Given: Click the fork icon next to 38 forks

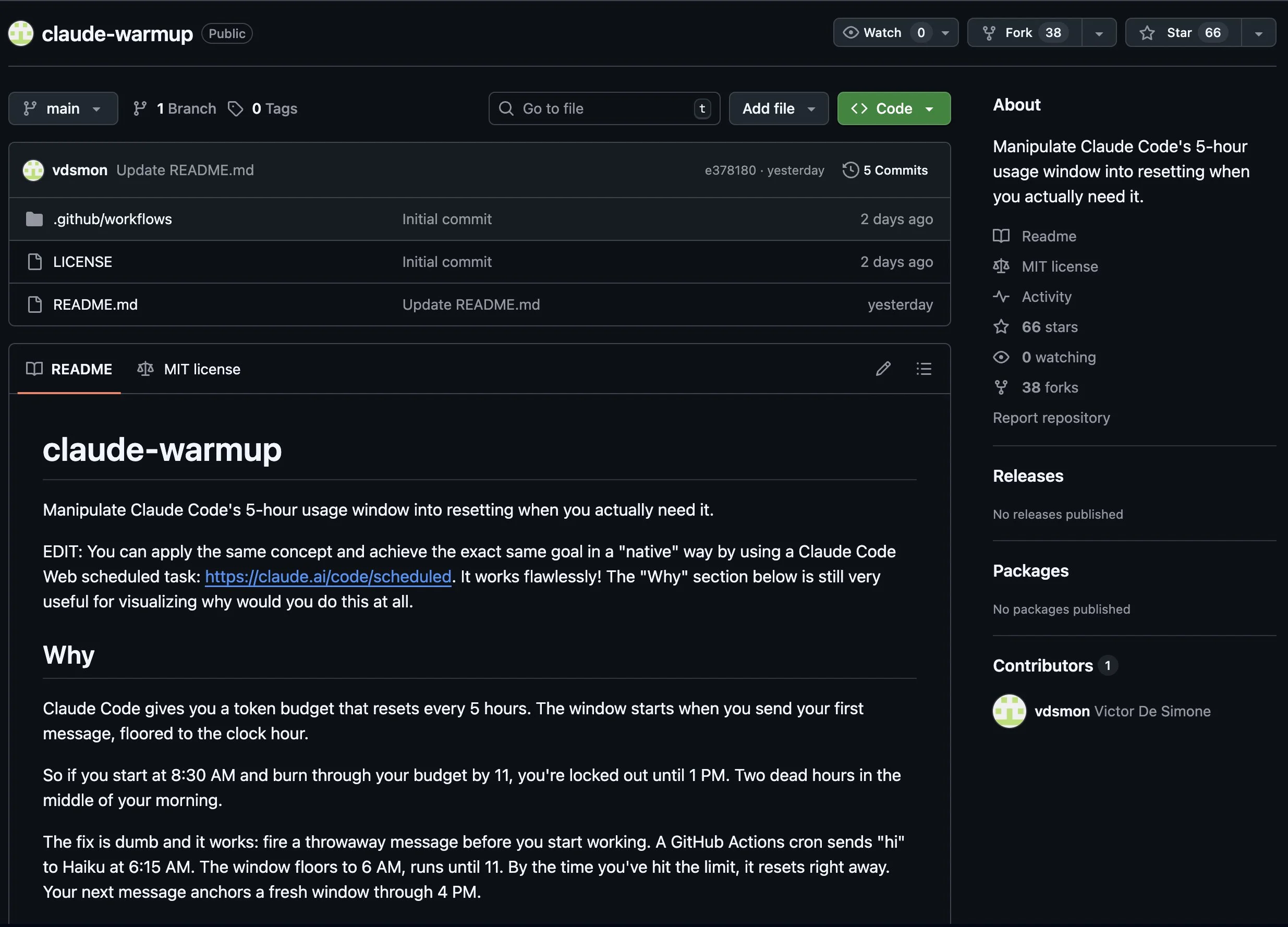Looking at the screenshot, I should (1001, 387).
